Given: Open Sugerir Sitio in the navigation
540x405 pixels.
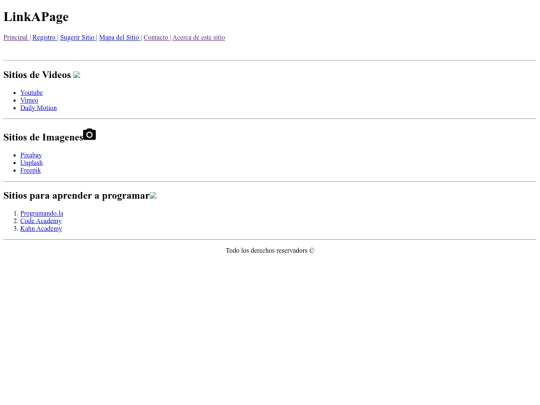Looking at the screenshot, I should pyautogui.click(x=77, y=38).
